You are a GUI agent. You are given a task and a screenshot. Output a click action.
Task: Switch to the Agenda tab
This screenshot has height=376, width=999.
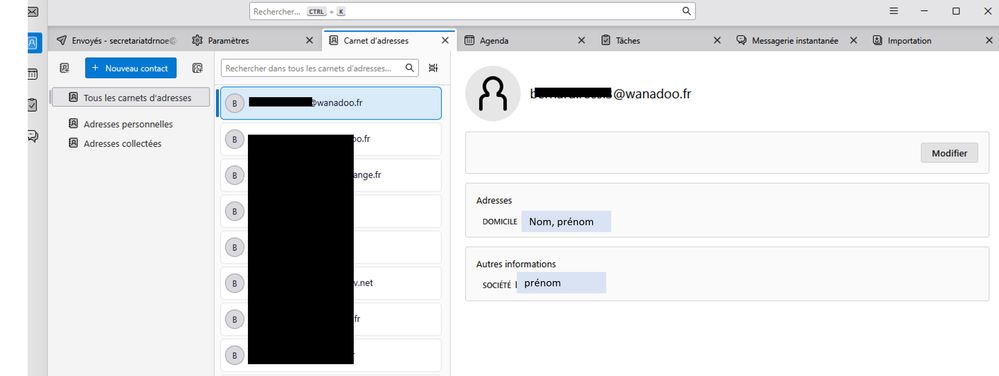pos(524,40)
